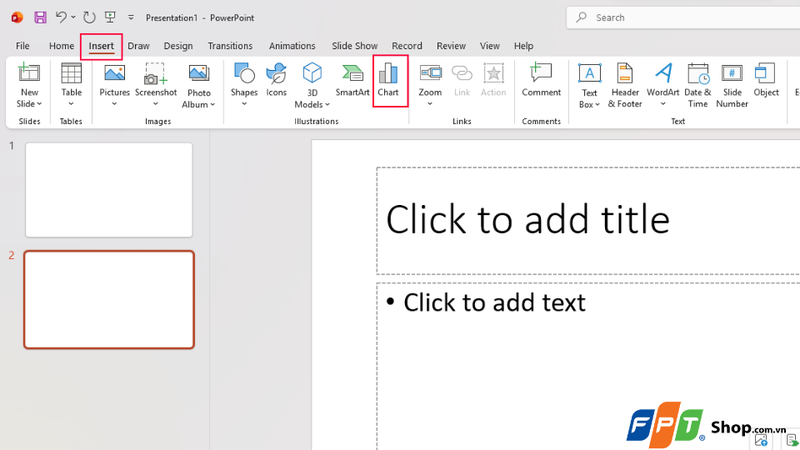
Task: Switch to Slide Show tab
Action: tap(355, 46)
